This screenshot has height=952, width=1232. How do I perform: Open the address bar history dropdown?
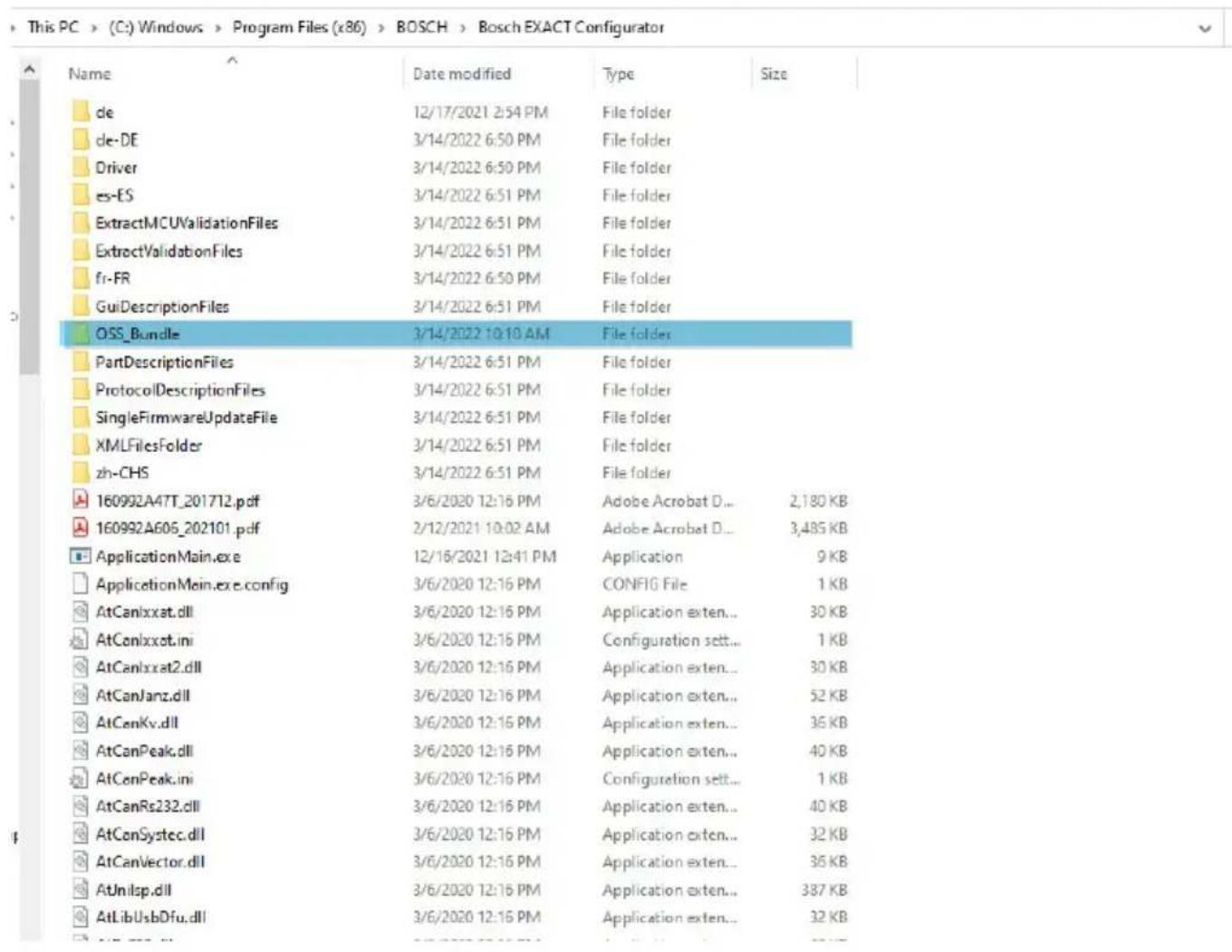(1205, 28)
